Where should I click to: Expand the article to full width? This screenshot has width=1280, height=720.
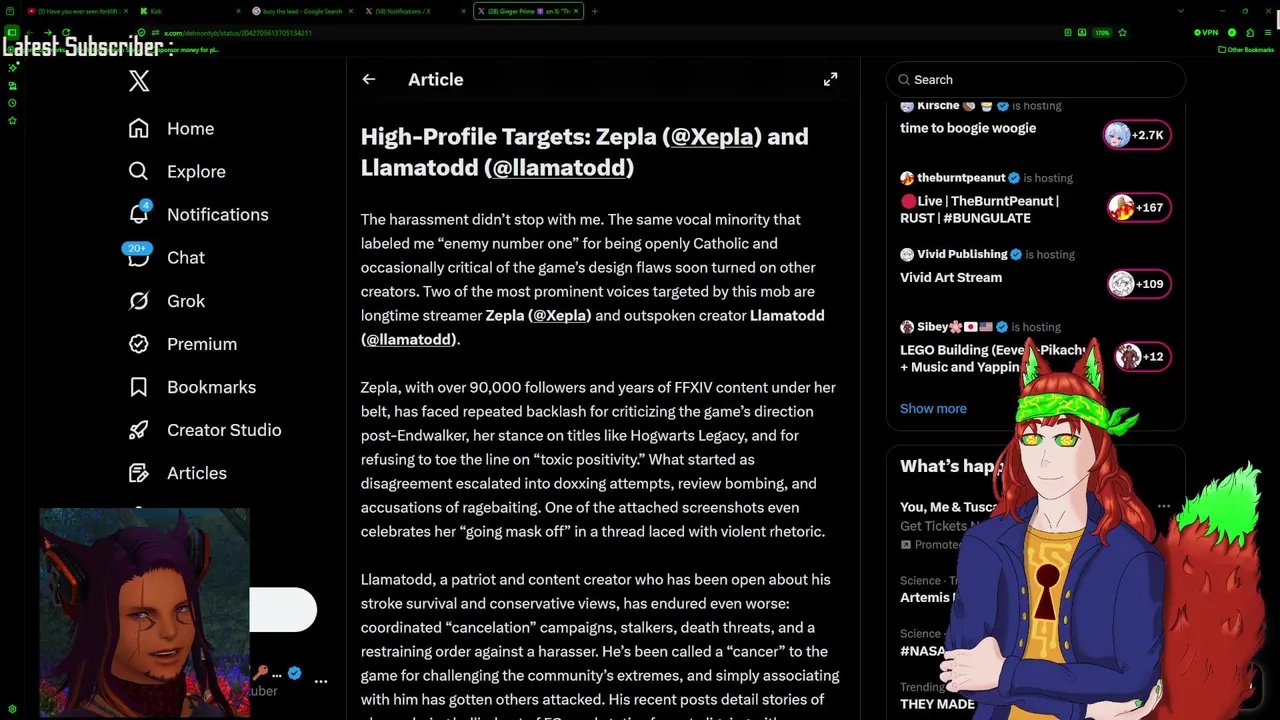click(x=830, y=79)
